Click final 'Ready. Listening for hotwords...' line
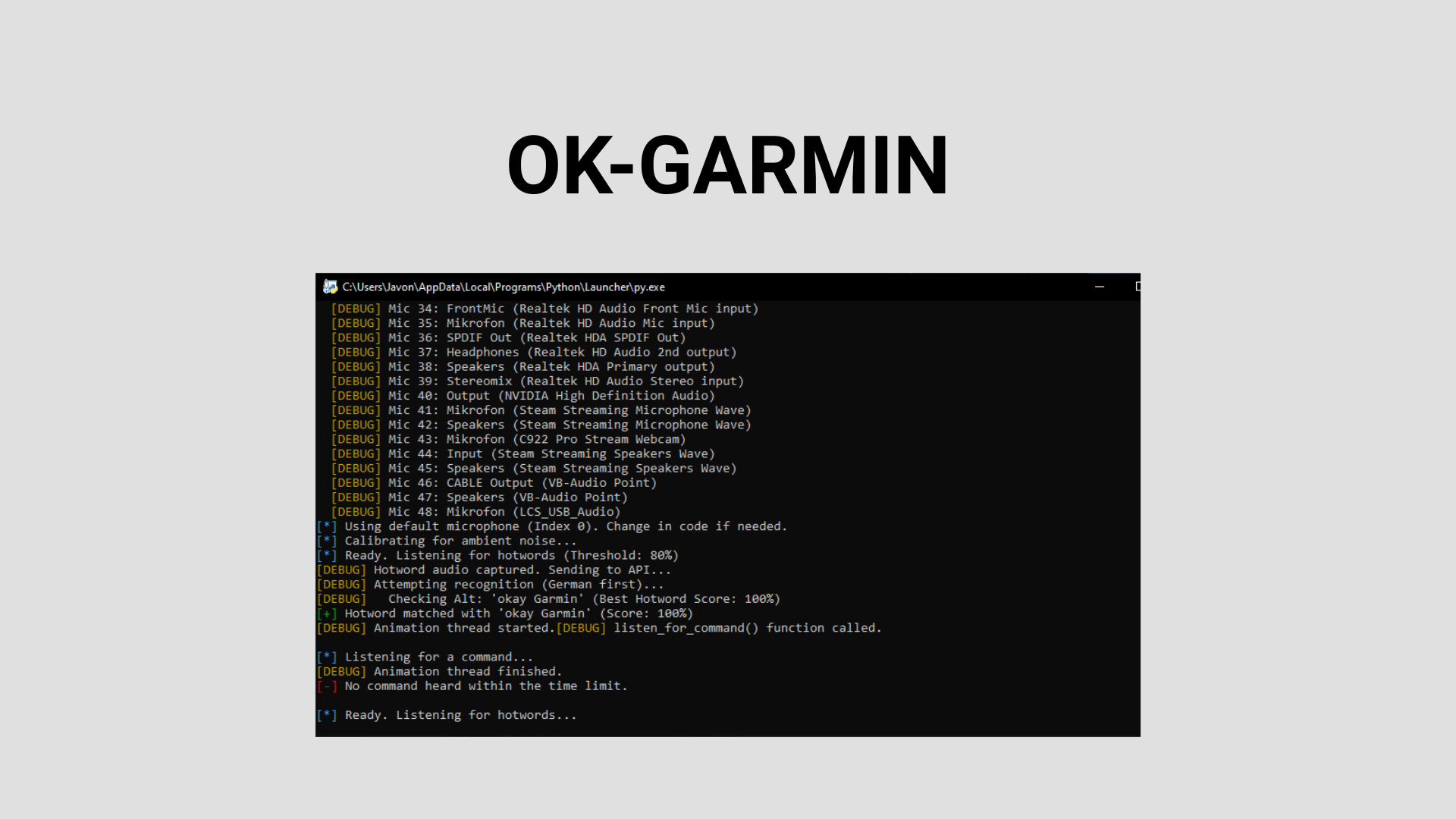Image resolution: width=1456 pixels, height=819 pixels. click(x=447, y=715)
